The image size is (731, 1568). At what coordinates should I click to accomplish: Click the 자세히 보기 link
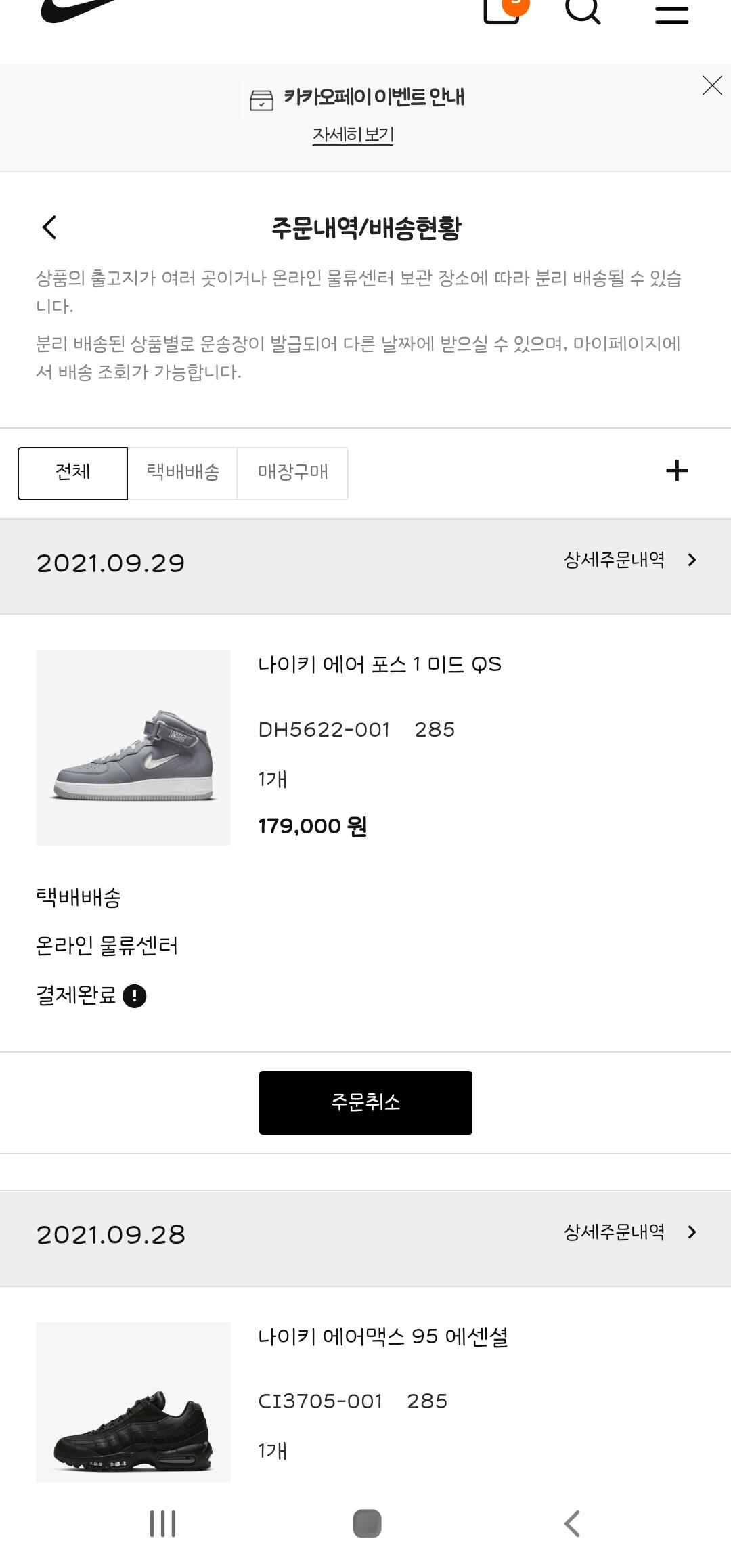tap(353, 135)
